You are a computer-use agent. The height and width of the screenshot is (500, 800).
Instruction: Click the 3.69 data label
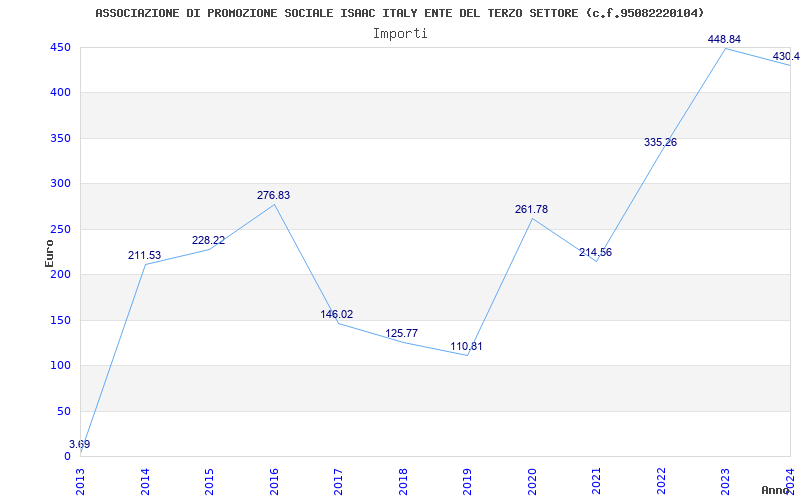[80, 444]
